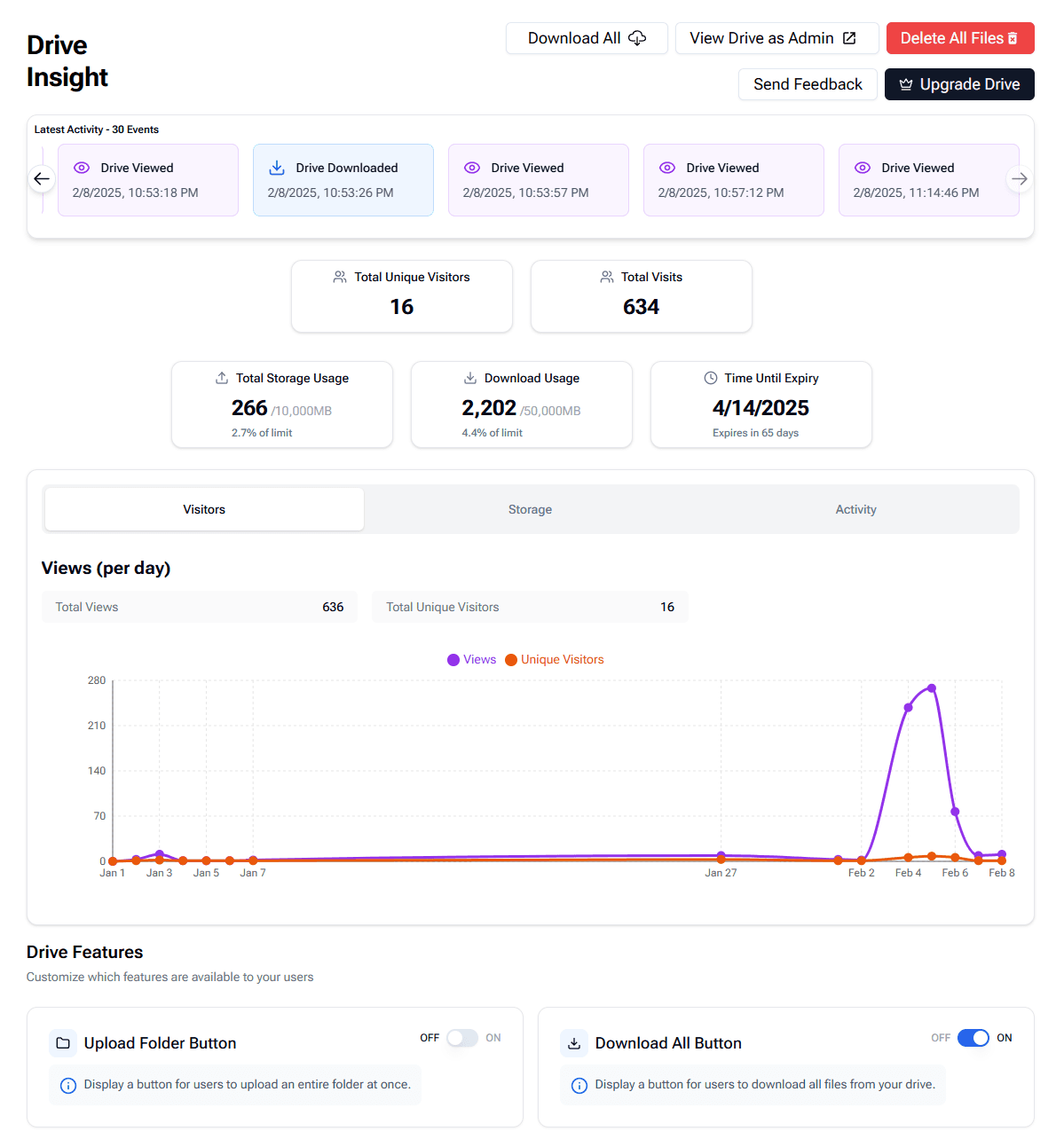Click eye icon on Drive Viewed 10:57:12 PM card

(x=667, y=168)
